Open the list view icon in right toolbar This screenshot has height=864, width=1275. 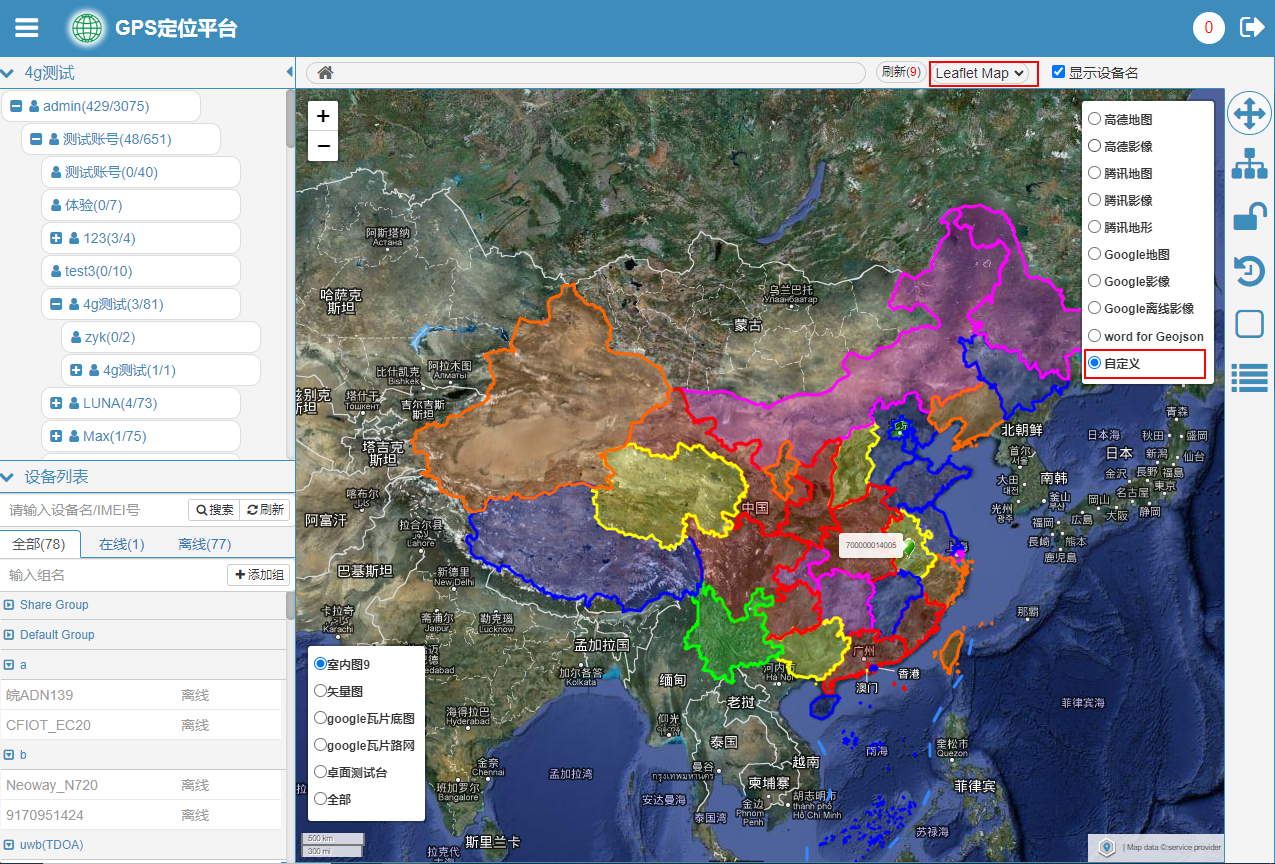coord(1248,377)
